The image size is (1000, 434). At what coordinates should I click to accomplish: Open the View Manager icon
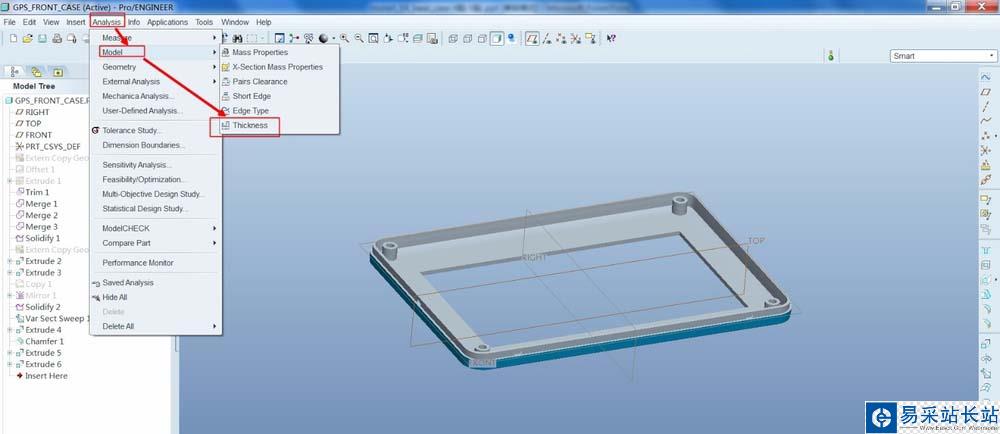(432, 38)
